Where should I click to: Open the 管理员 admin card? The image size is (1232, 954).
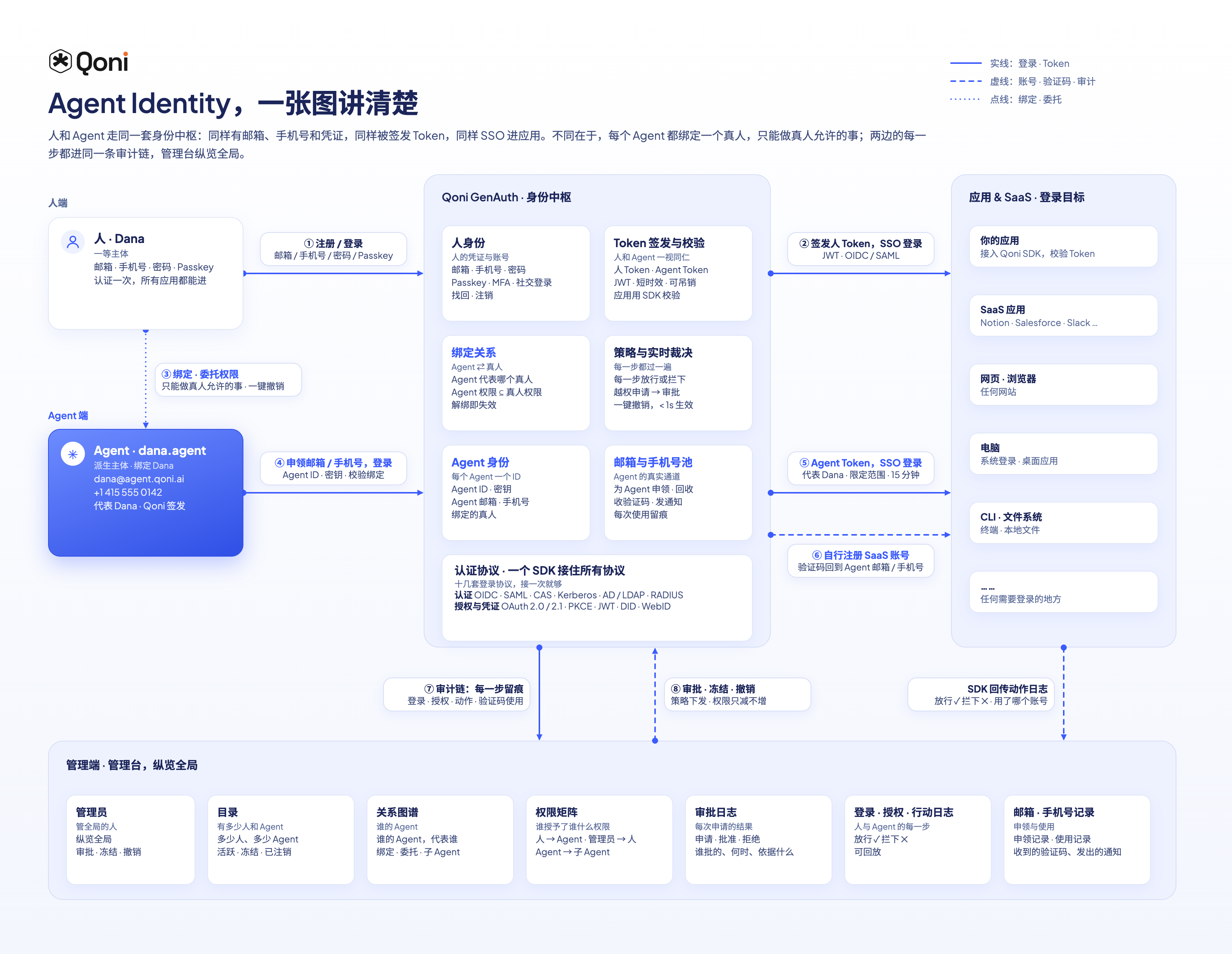tap(130, 839)
